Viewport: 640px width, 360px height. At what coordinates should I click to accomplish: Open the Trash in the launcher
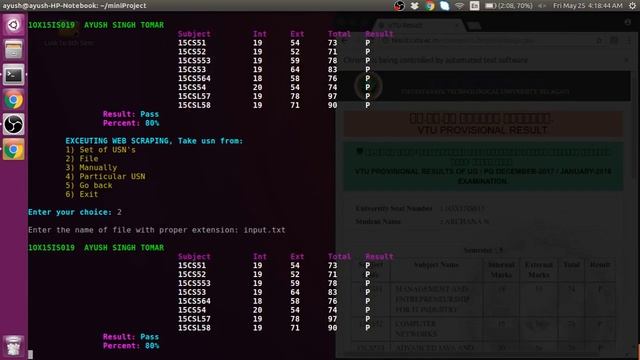[13, 345]
